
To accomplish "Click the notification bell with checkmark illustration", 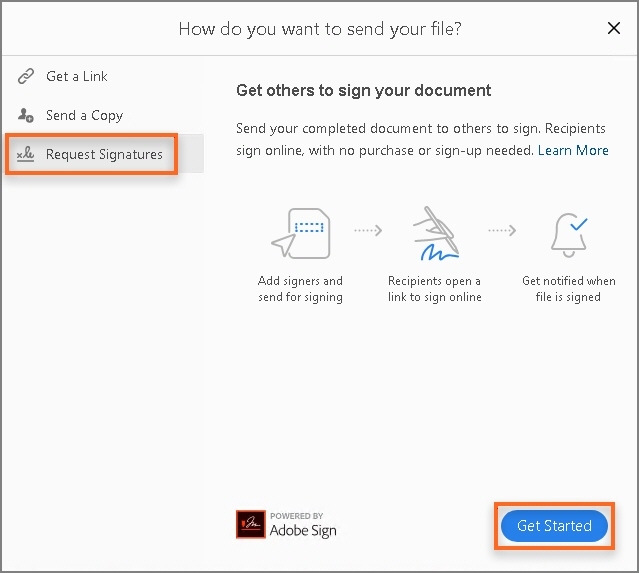I will tap(569, 232).
